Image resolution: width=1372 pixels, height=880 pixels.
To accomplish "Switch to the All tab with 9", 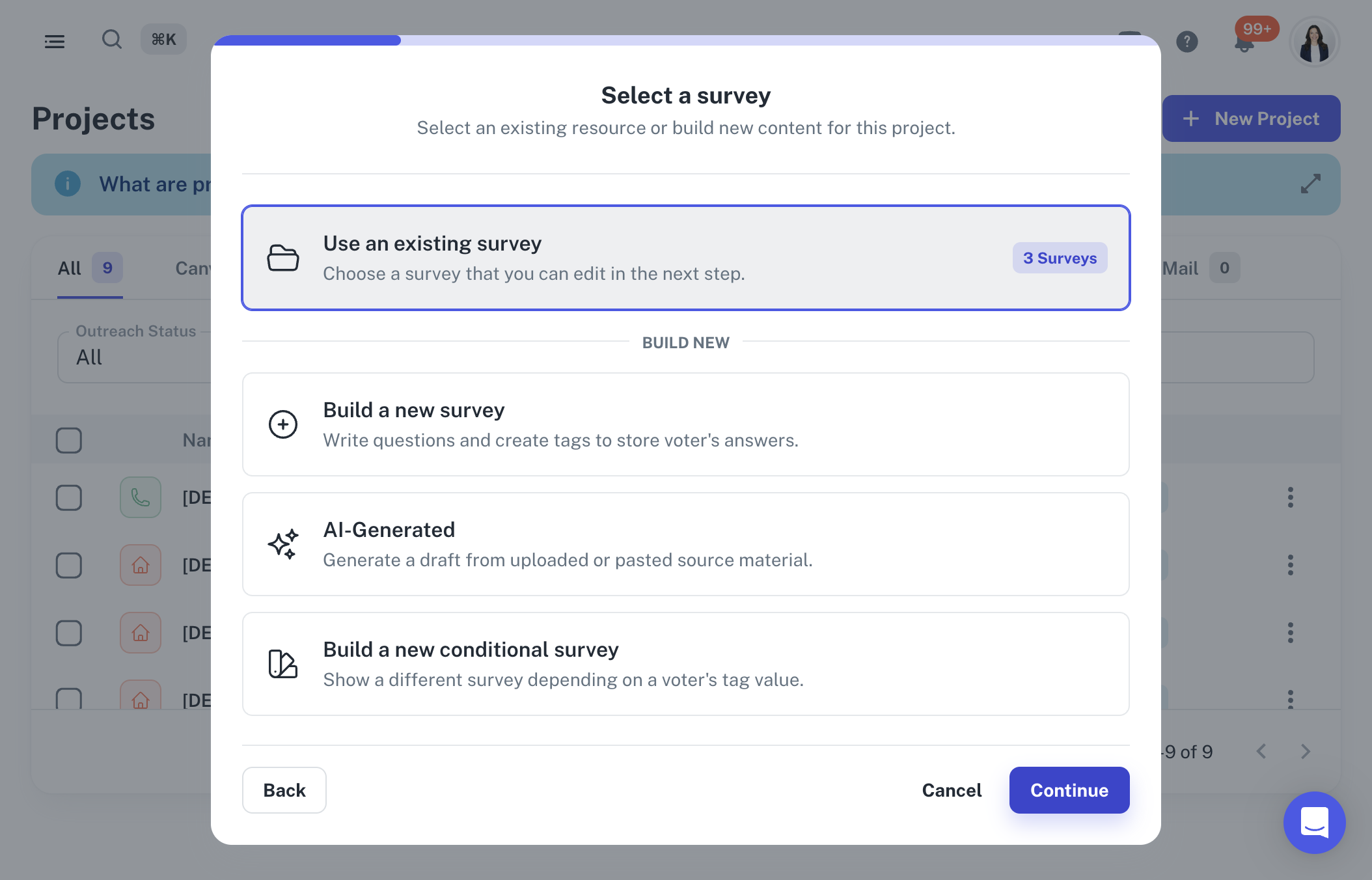I will click(x=90, y=268).
